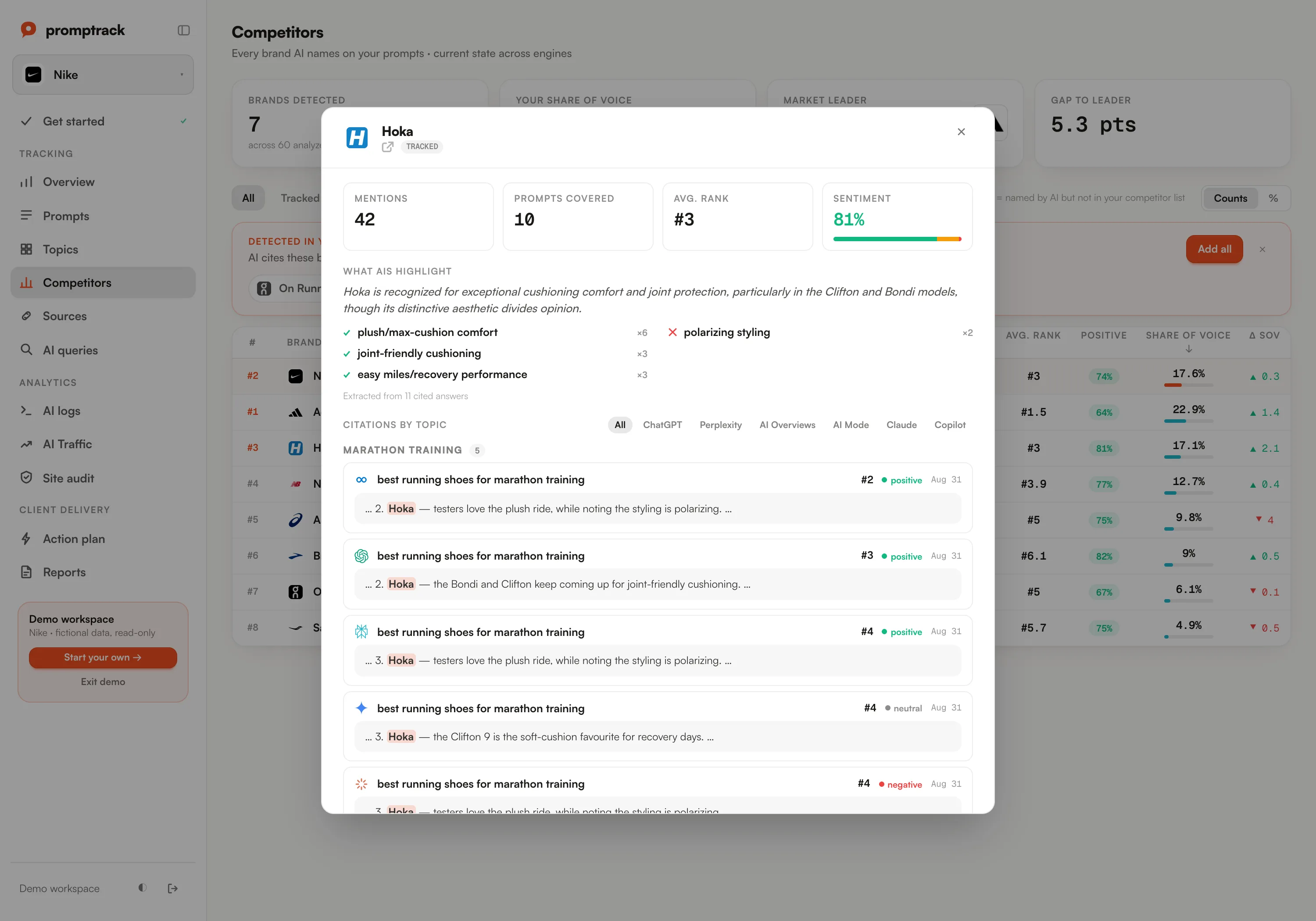Click the TRACKED badge

click(x=422, y=147)
